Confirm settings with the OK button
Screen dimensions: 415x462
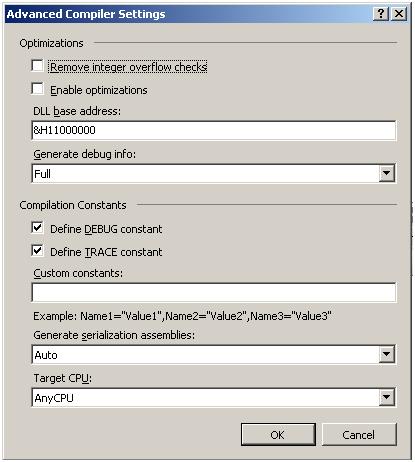(x=278, y=435)
